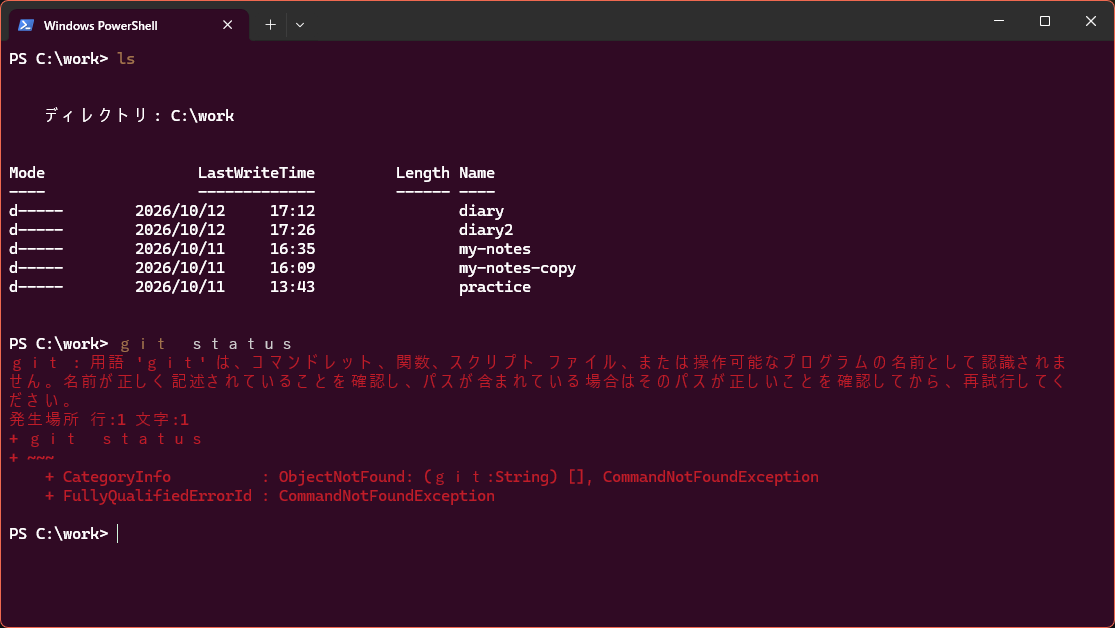The height and width of the screenshot is (628, 1115).
Task: Click the directory path 'C:\work' heading
Action: pos(202,115)
